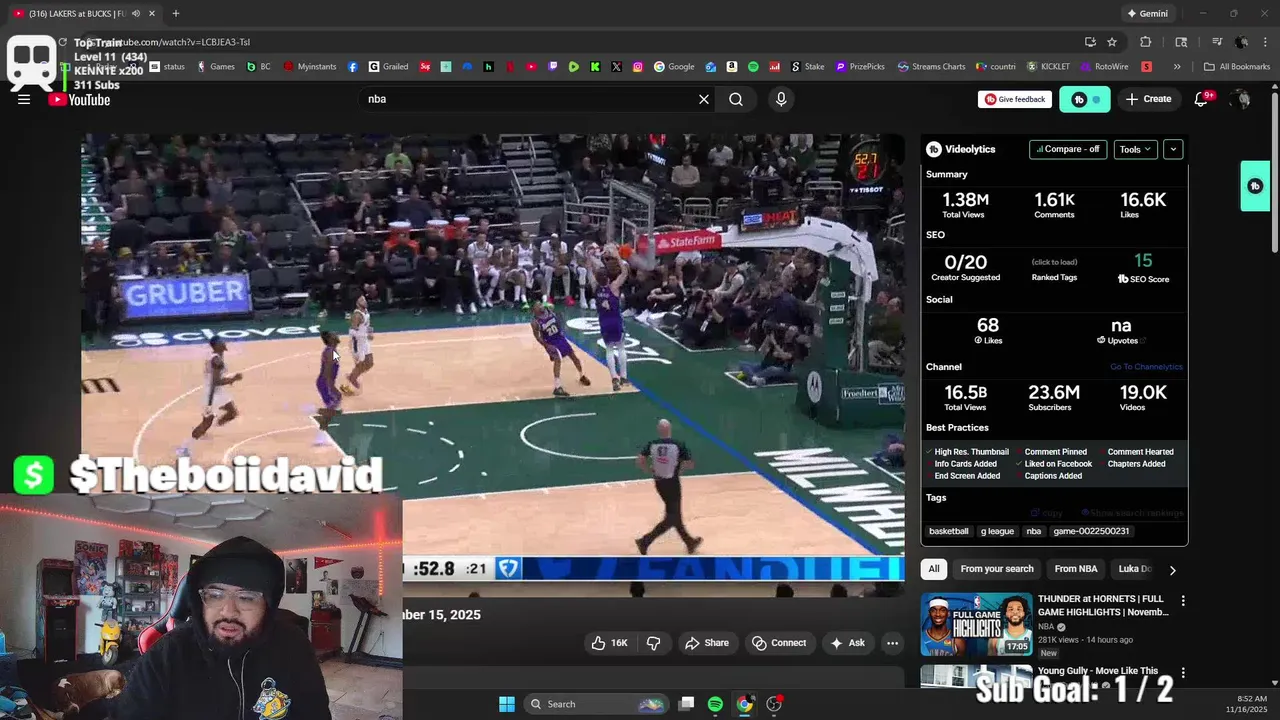Click the install app icon in address bar
This screenshot has height=720, width=1280.
[x=1090, y=42]
